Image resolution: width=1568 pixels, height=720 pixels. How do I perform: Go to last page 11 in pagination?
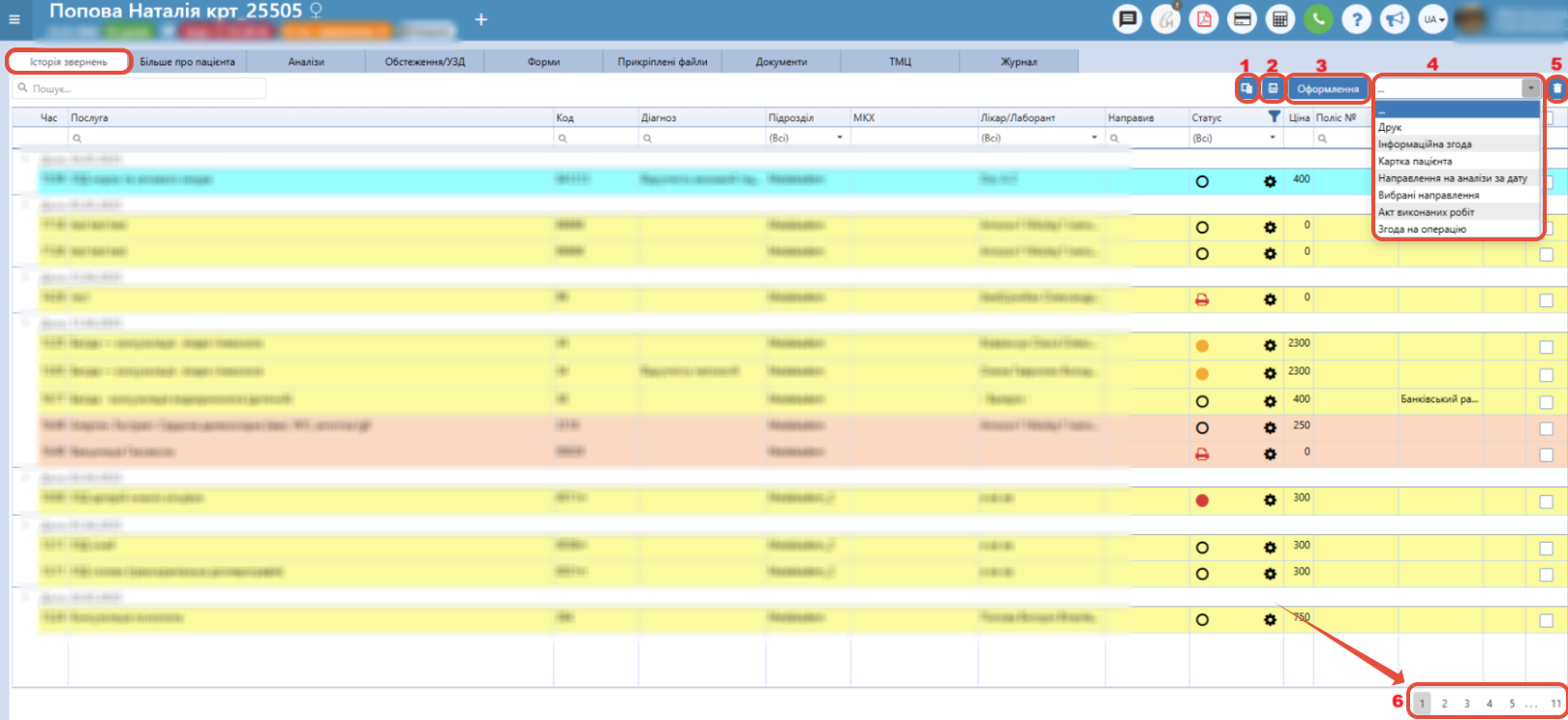click(1555, 704)
